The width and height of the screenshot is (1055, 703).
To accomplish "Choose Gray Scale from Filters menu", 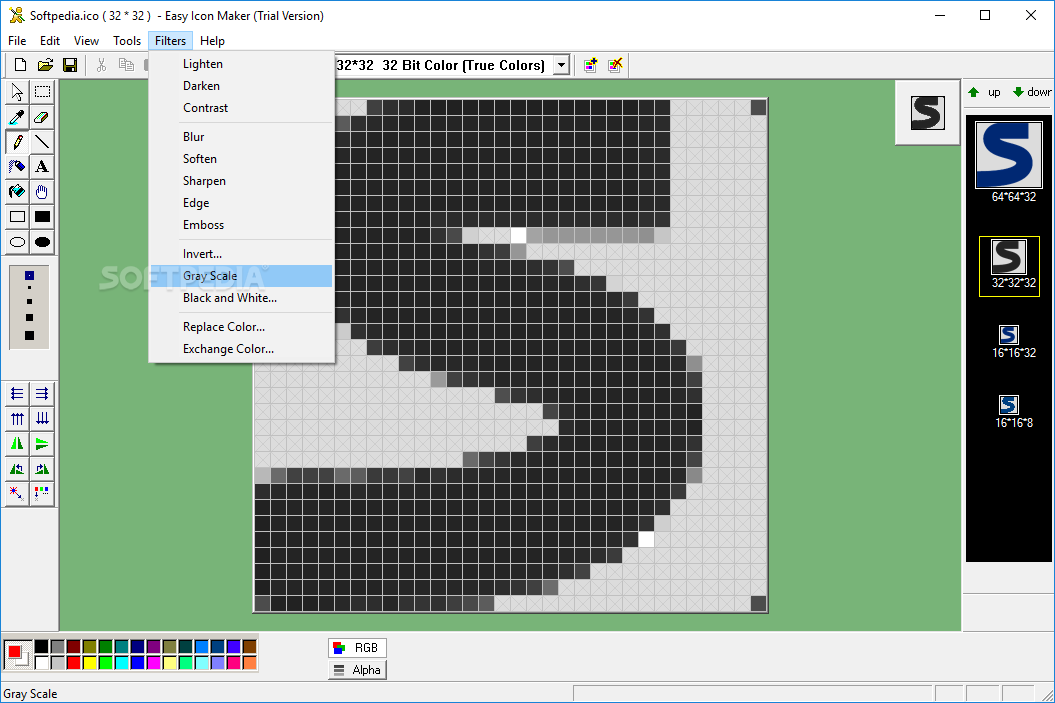I will 241,276.
